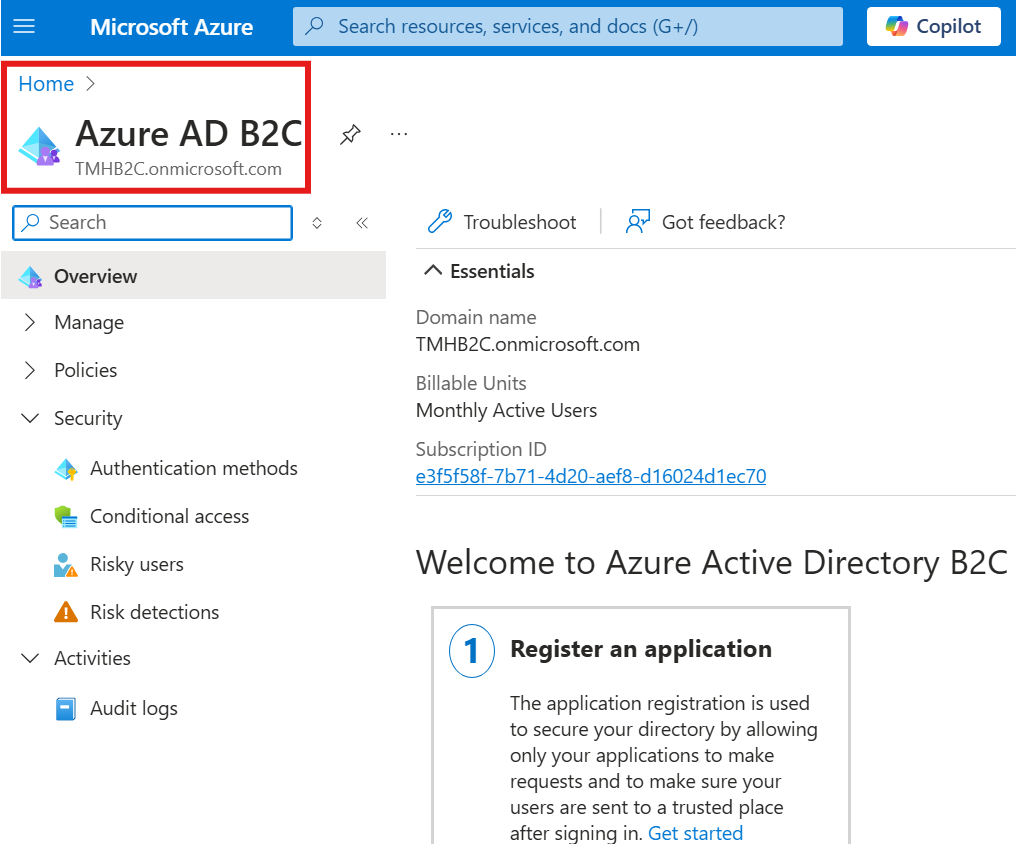The width and height of the screenshot is (1016, 844).
Task: Follow the Get started link
Action: pyautogui.click(x=695, y=833)
